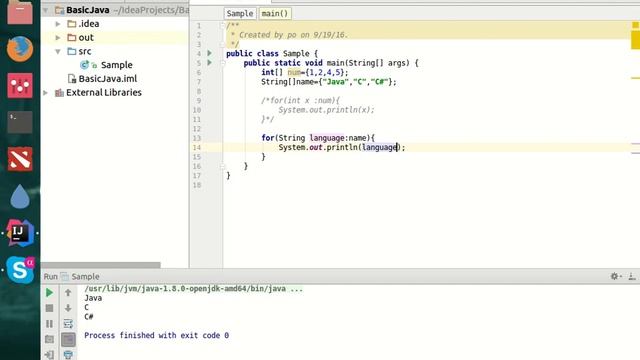
Task: Launch Dota 2 from the dock
Action: [20, 159]
